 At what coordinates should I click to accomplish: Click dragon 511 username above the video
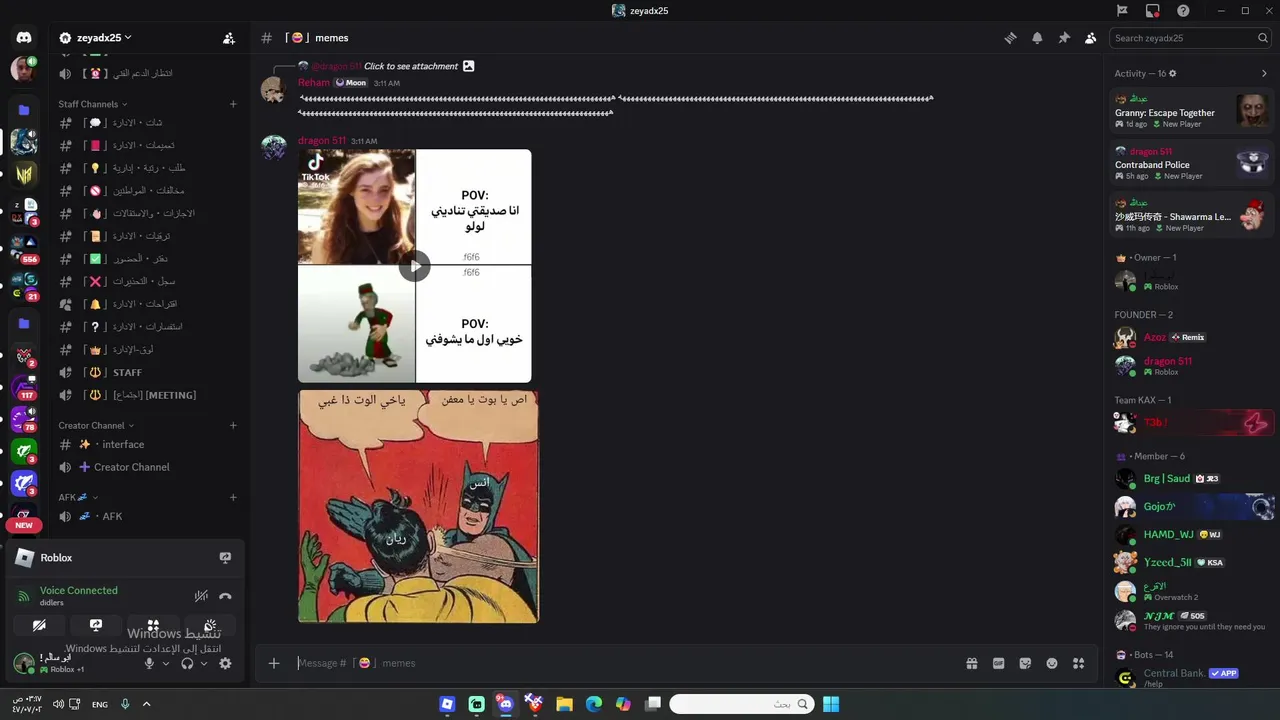322,141
